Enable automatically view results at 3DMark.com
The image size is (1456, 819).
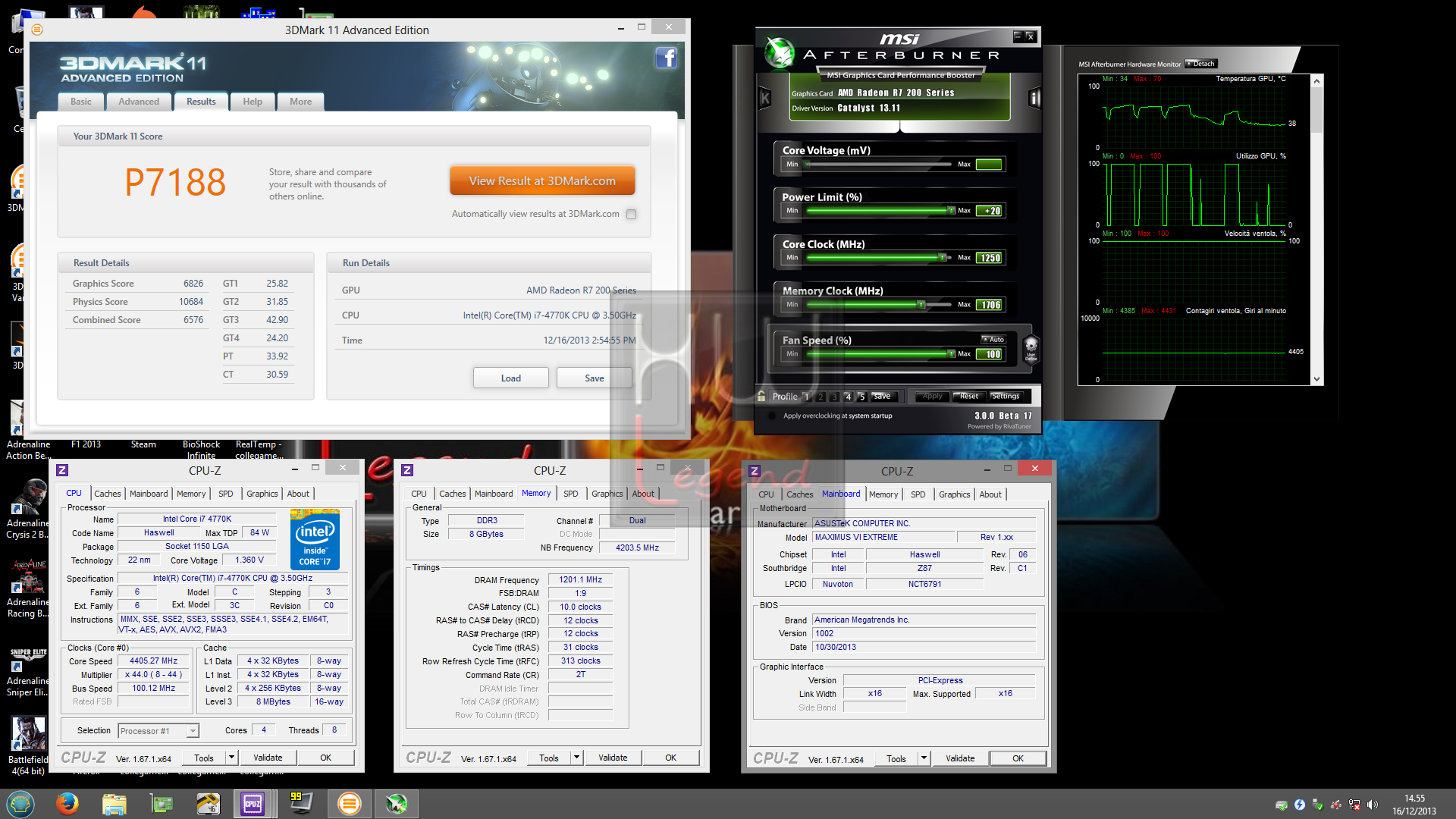tap(631, 214)
